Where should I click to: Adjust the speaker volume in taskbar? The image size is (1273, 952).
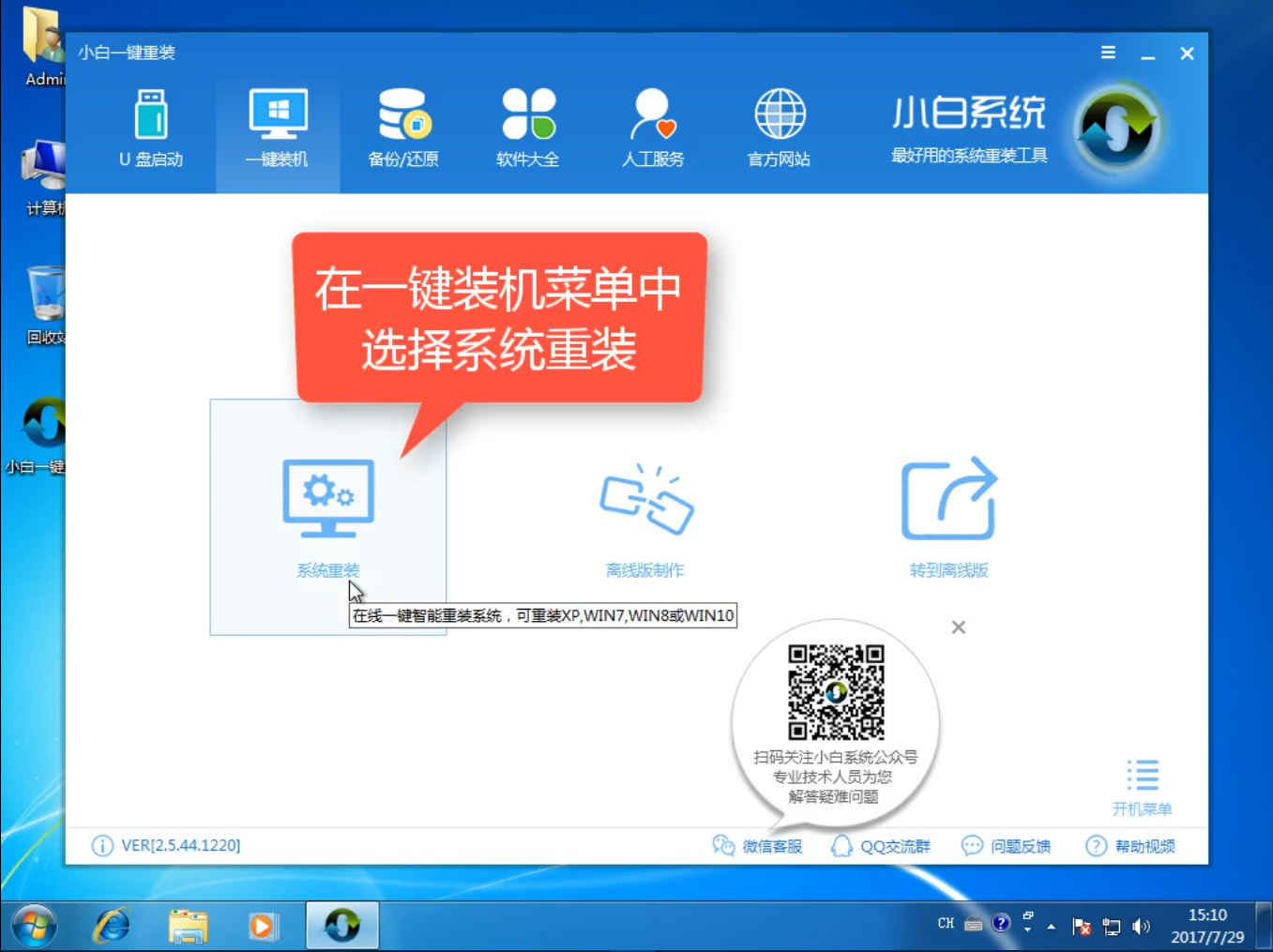1141,926
